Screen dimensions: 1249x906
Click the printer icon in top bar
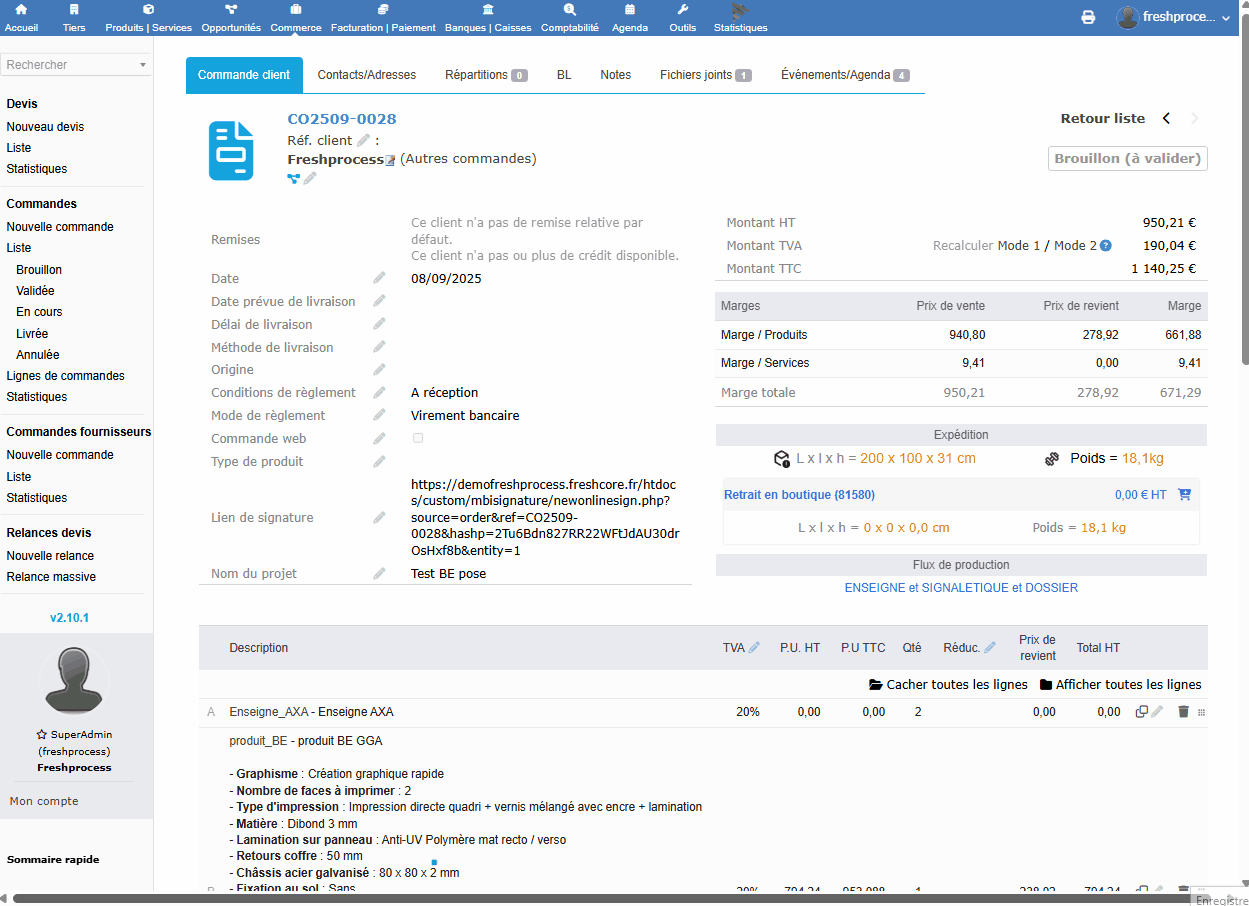pos(1088,17)
